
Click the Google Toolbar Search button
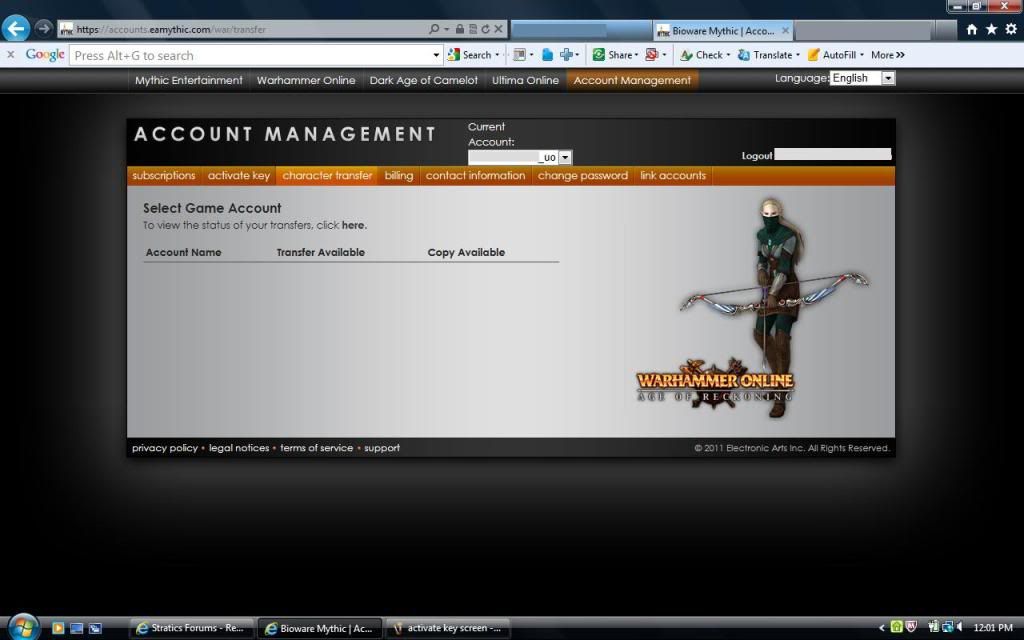point(470,55)
